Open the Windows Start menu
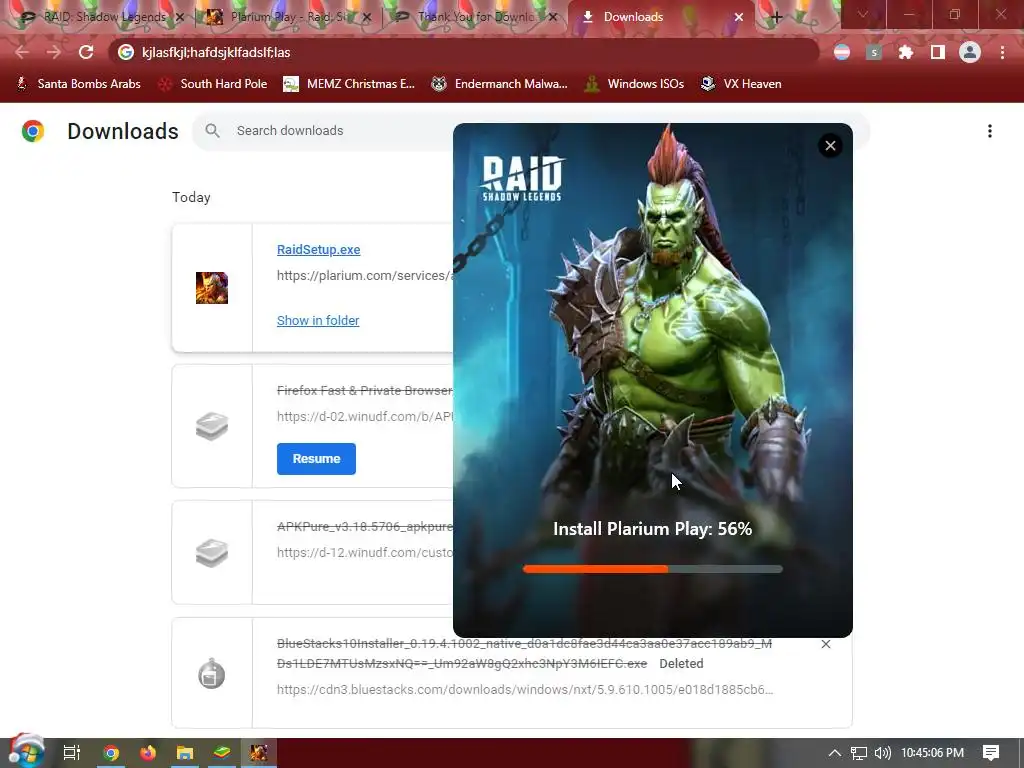1024x768 pixels. [26, 752]
